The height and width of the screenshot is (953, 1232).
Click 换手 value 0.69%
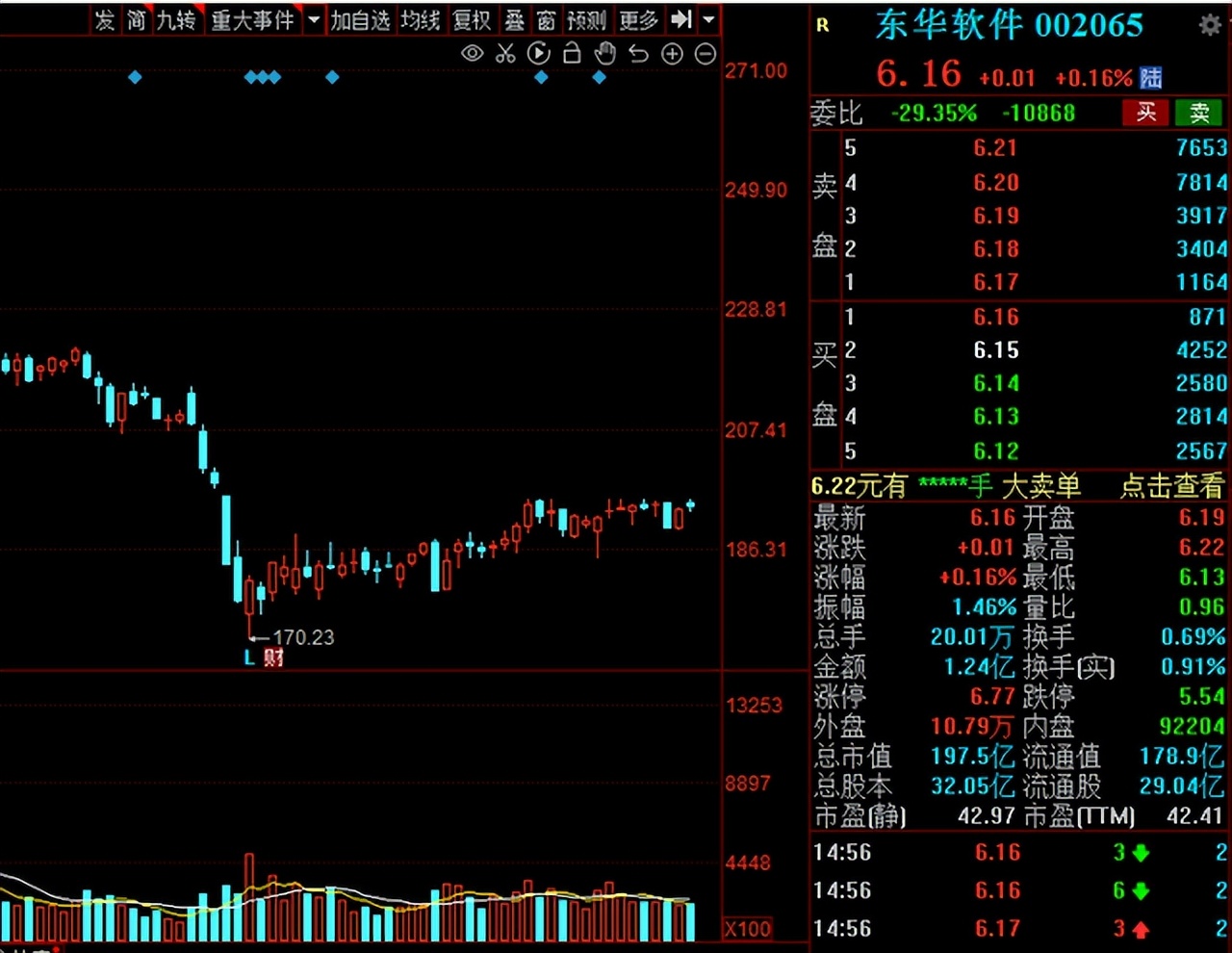[1193, 636]
